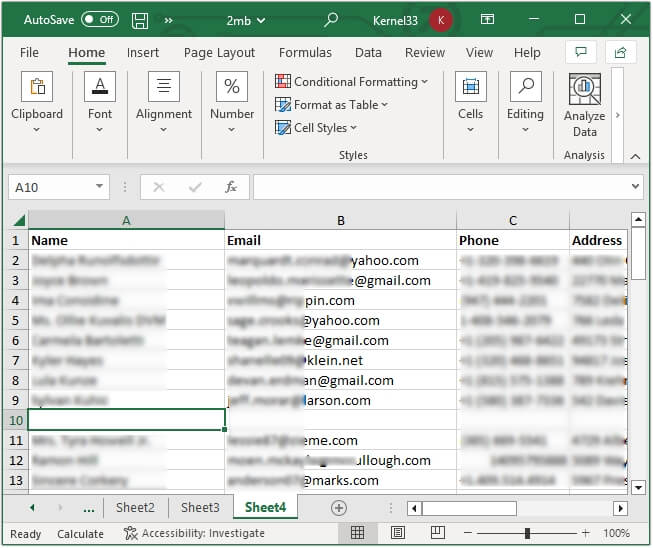Add a new sheet with plus icon
Viewport: 653px width, 548px height.
tap(338, 508)
